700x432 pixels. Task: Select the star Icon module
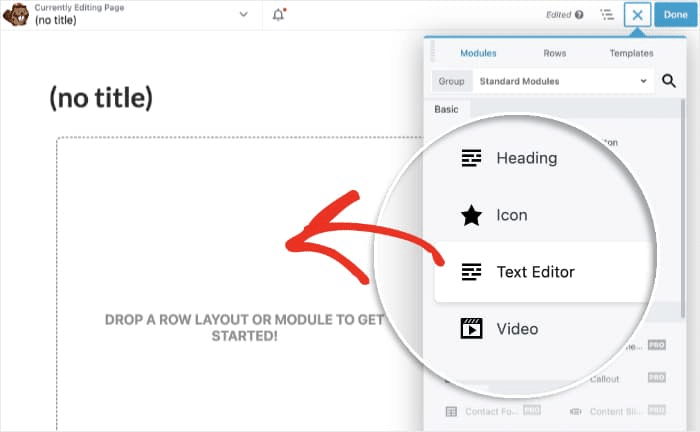click(471, 215)
